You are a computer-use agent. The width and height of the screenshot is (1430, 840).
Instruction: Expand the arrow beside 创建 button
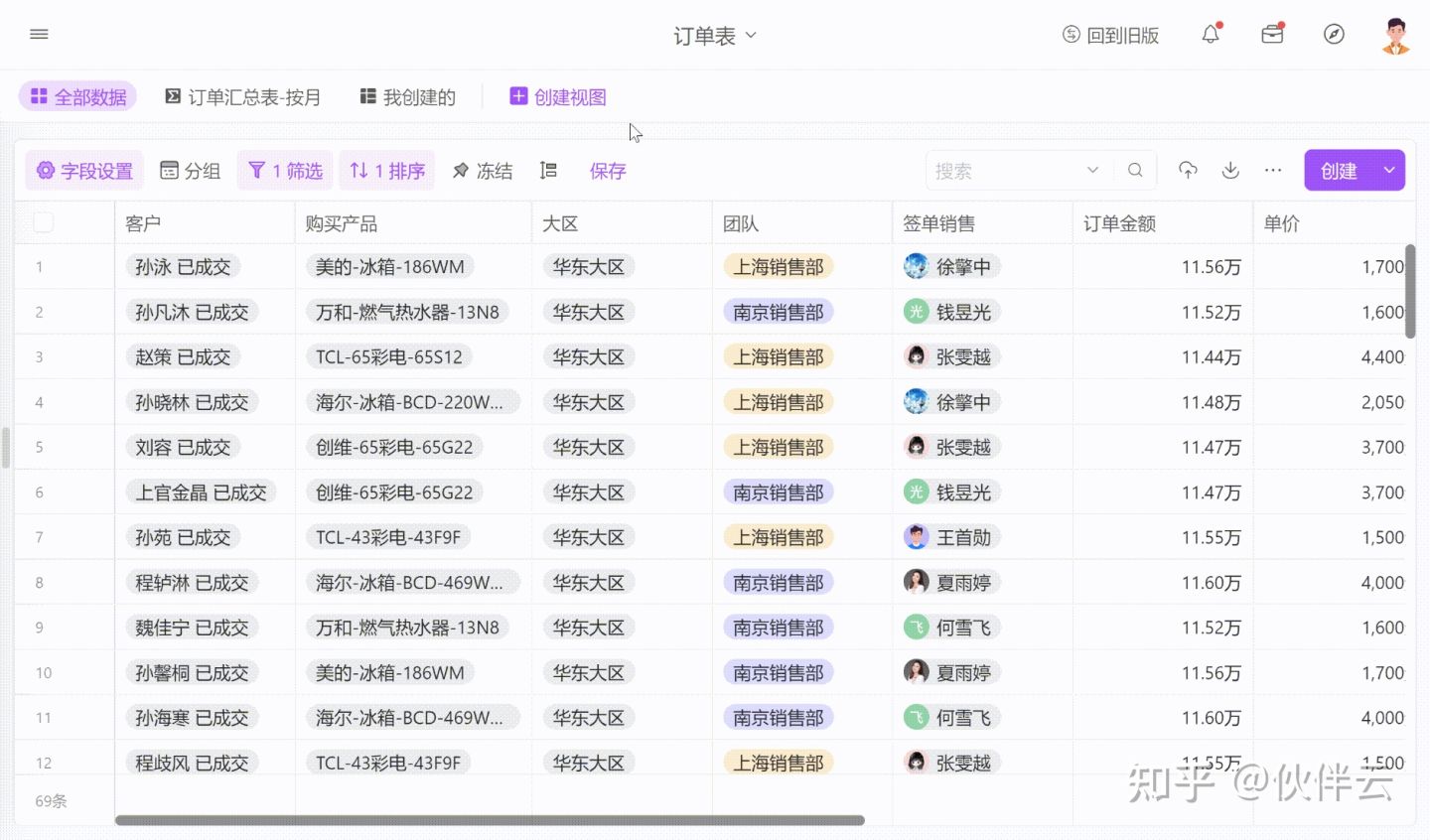tap(1388, 171)
